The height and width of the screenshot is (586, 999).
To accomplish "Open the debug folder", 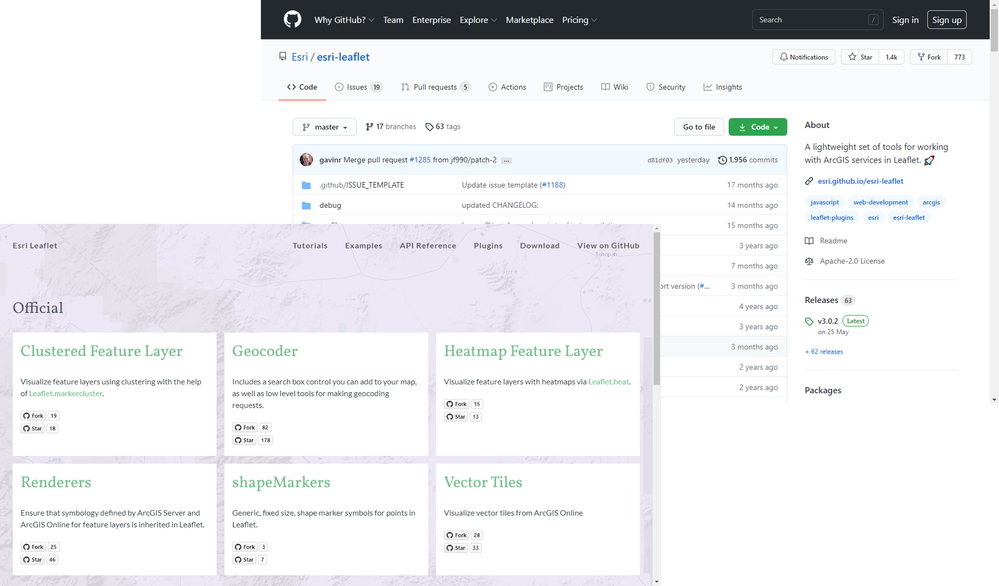I will click(330, 205).
